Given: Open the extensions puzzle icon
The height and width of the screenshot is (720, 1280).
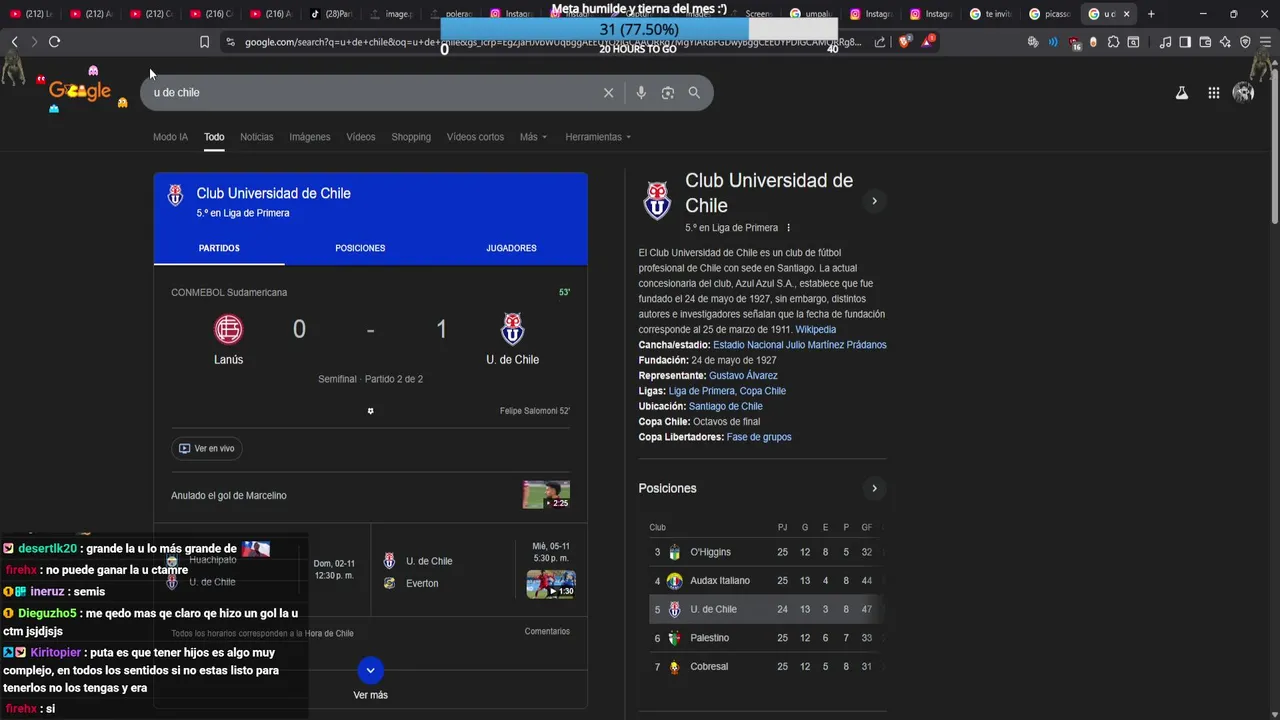Looking at the screenshot, I should click(1113, 42).
